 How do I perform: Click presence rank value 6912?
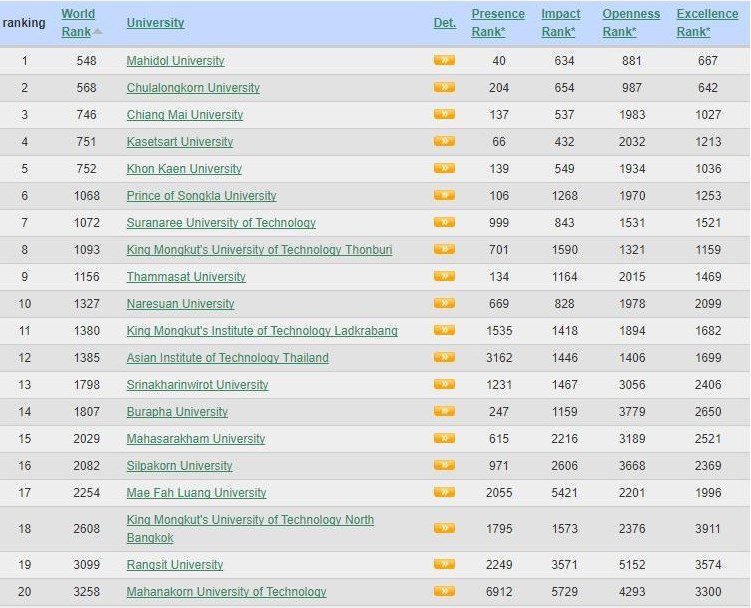pyautogui.click(x=499, y=592)
